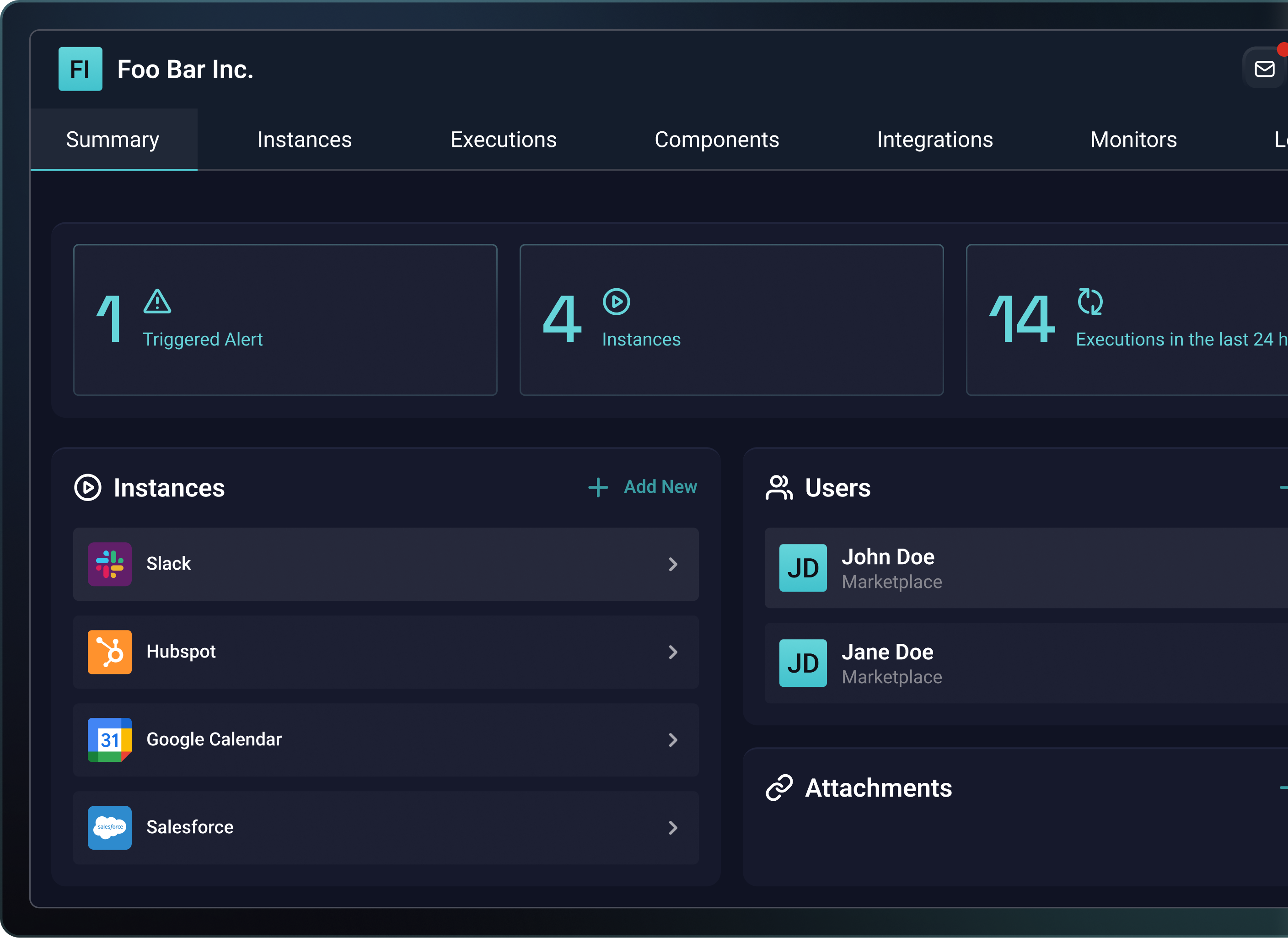
Task: Click the Salesforce cloud icon
Action: (110, 828)
